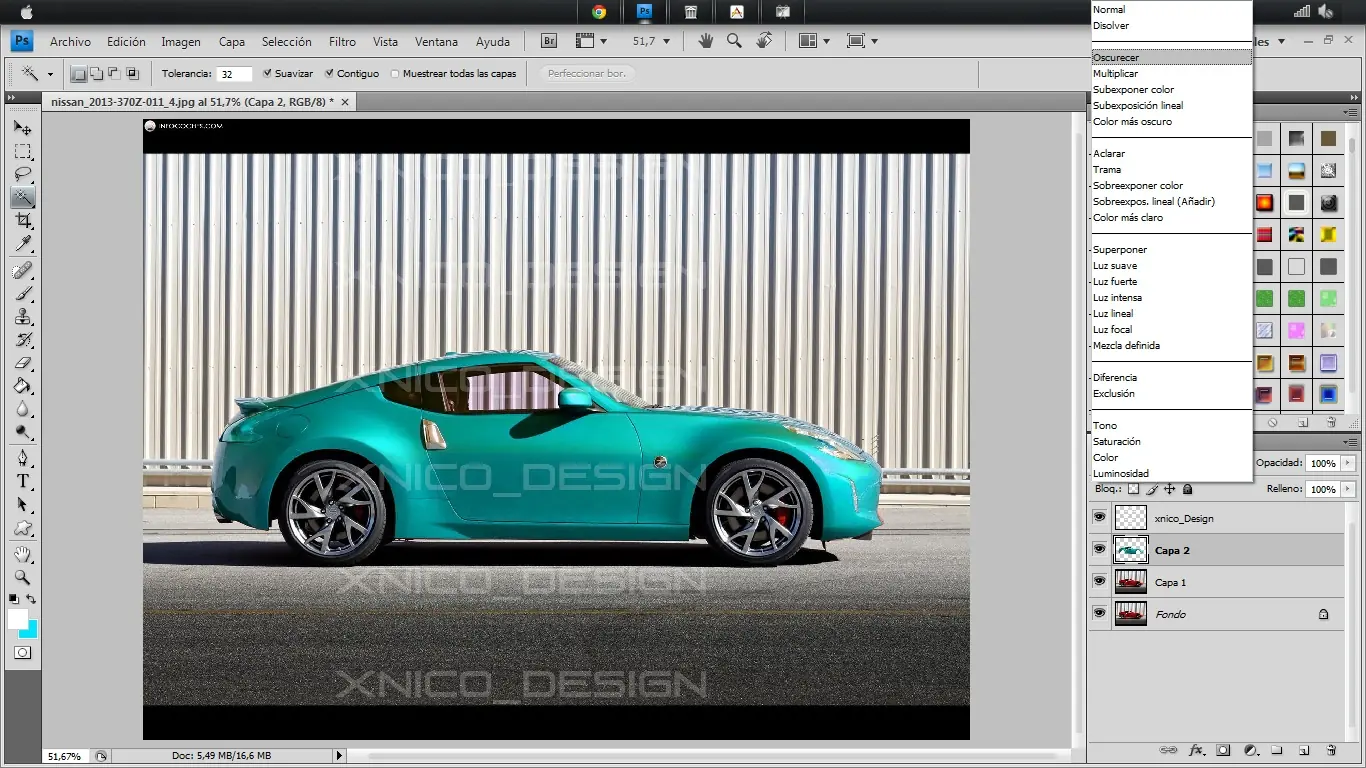This screenshot has height=768, width=1366.
Task: Toggle the Contiguo checkbox
Action: tap(328, 73)
